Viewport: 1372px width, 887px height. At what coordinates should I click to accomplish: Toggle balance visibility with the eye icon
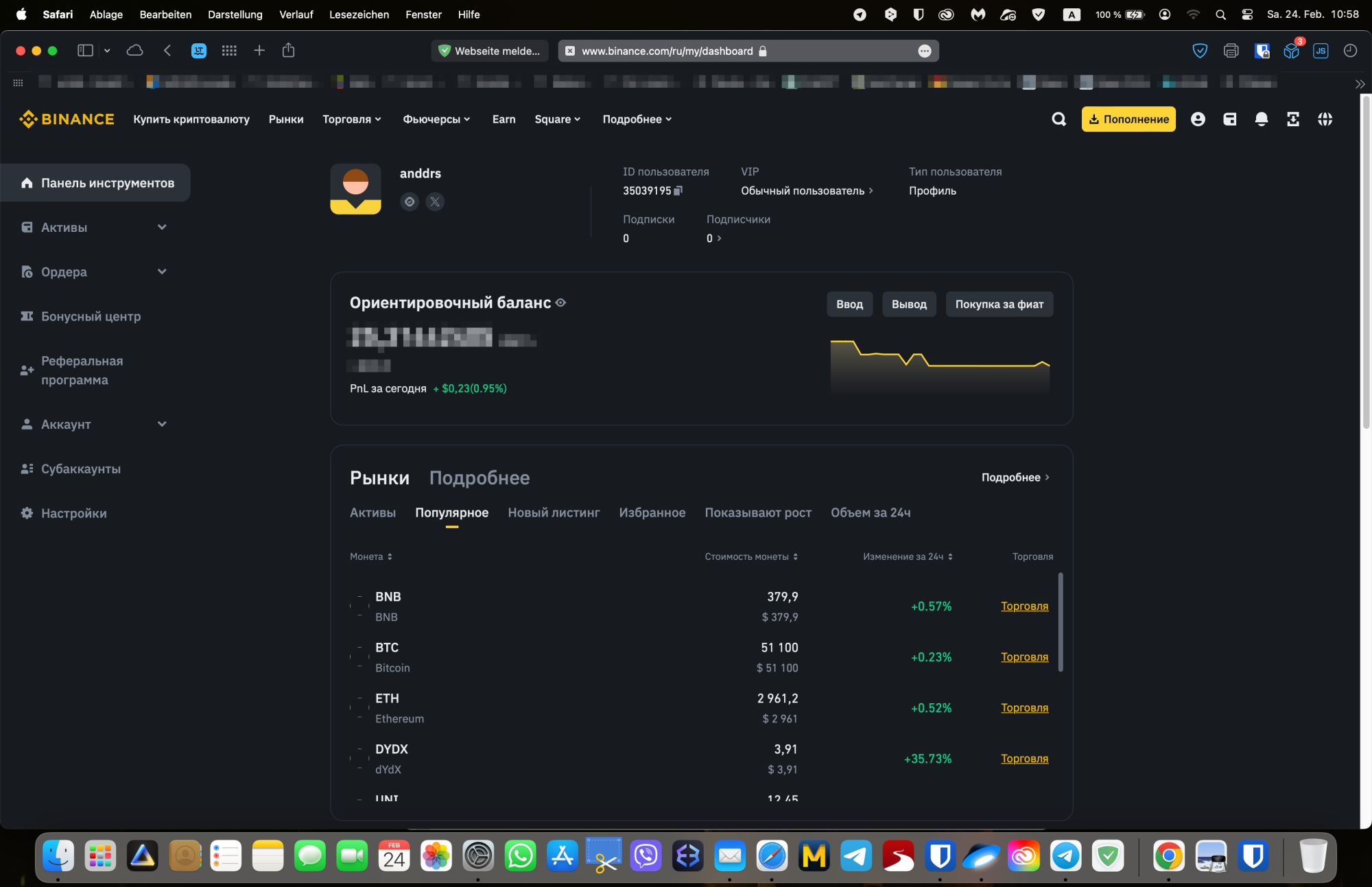click(560, 302)
